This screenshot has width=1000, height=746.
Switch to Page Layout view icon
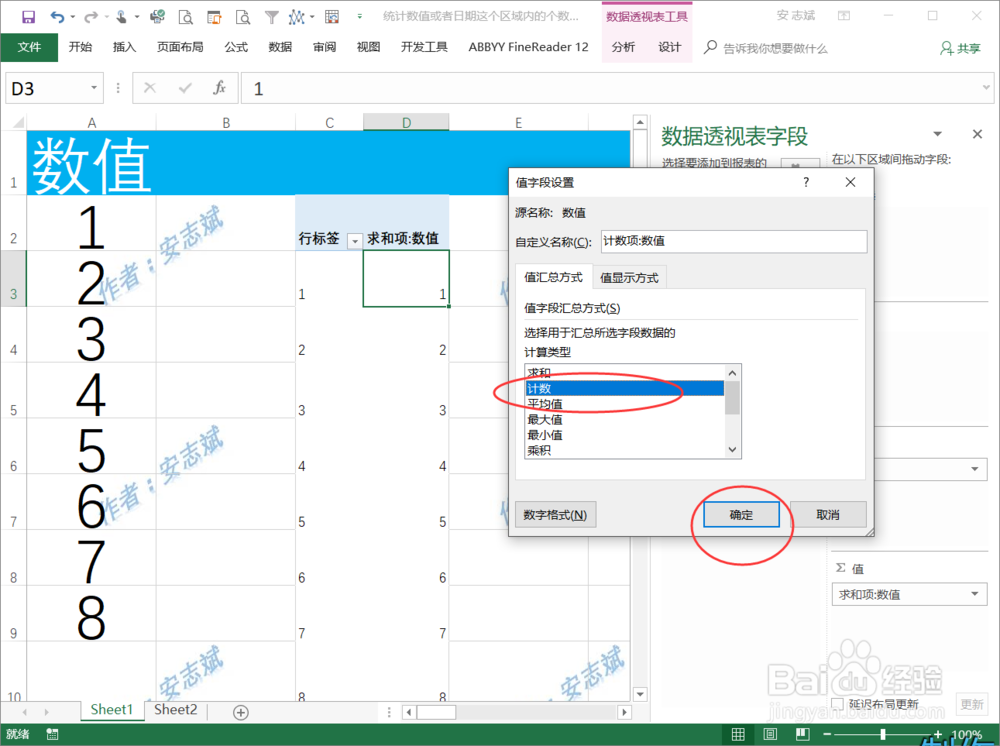770,735
